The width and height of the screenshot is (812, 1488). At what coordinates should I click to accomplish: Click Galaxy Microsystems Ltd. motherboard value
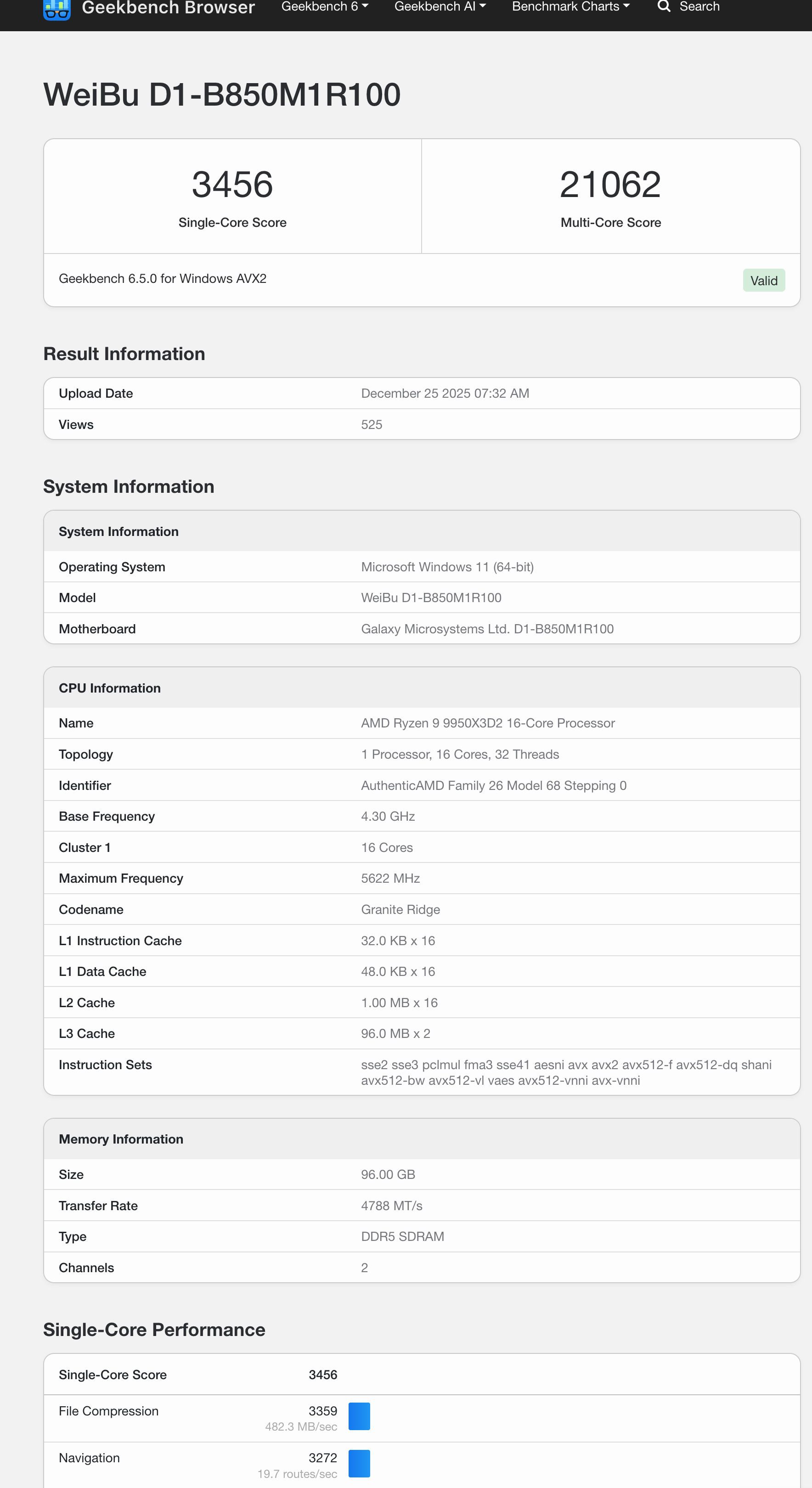tap(487, 629)
